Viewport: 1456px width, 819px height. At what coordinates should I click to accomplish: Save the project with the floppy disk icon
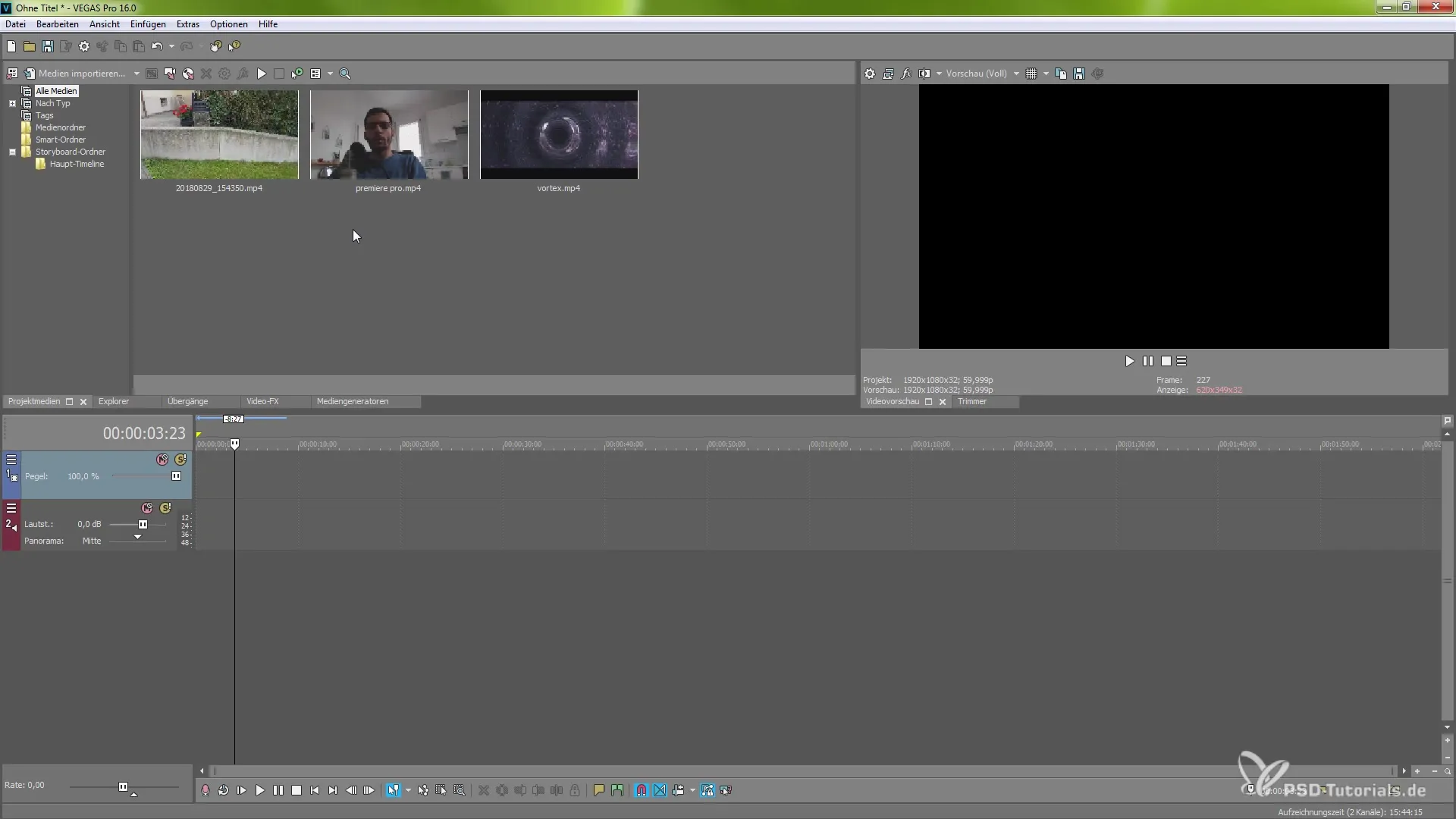tap(48, 46)
